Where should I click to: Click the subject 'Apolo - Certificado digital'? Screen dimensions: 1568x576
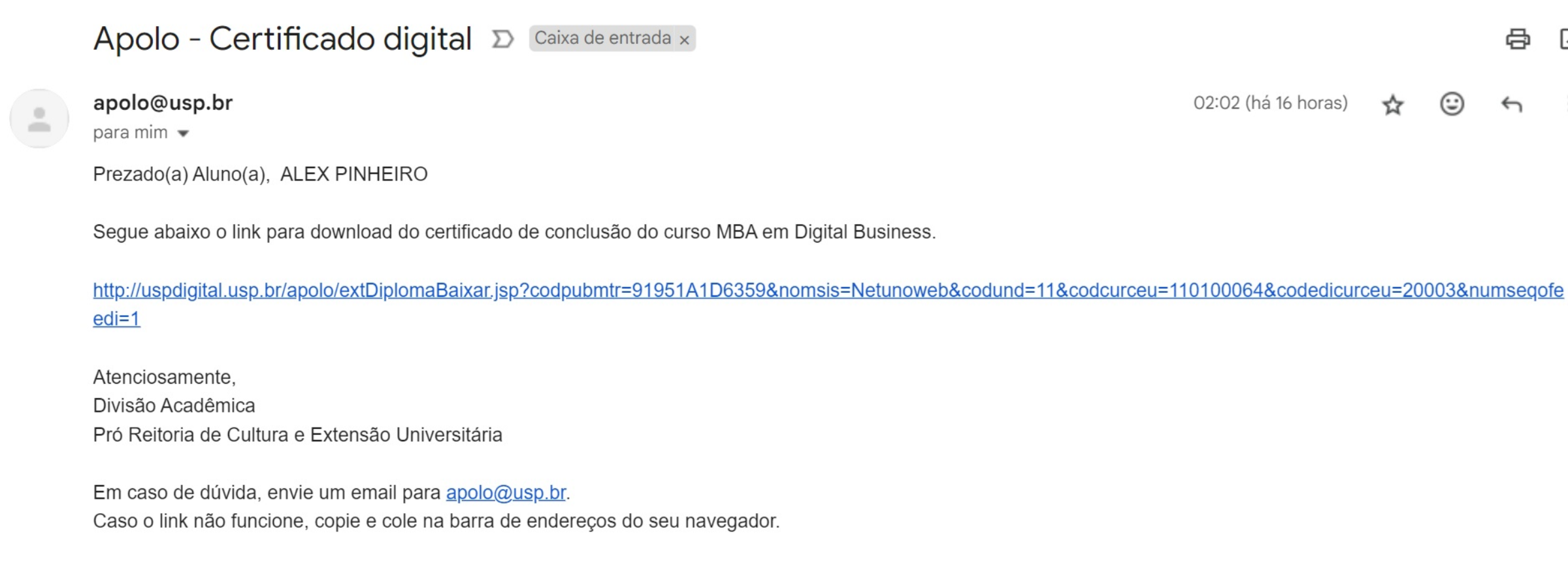click(x=282, y=39)
